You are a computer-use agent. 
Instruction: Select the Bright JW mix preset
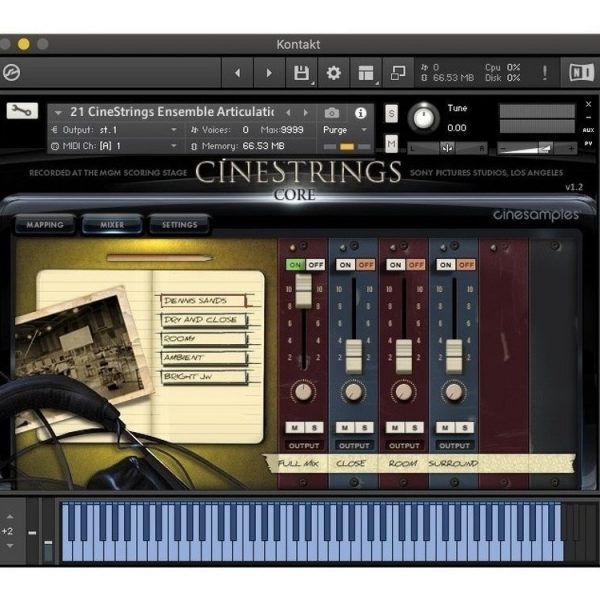(204, 377)
